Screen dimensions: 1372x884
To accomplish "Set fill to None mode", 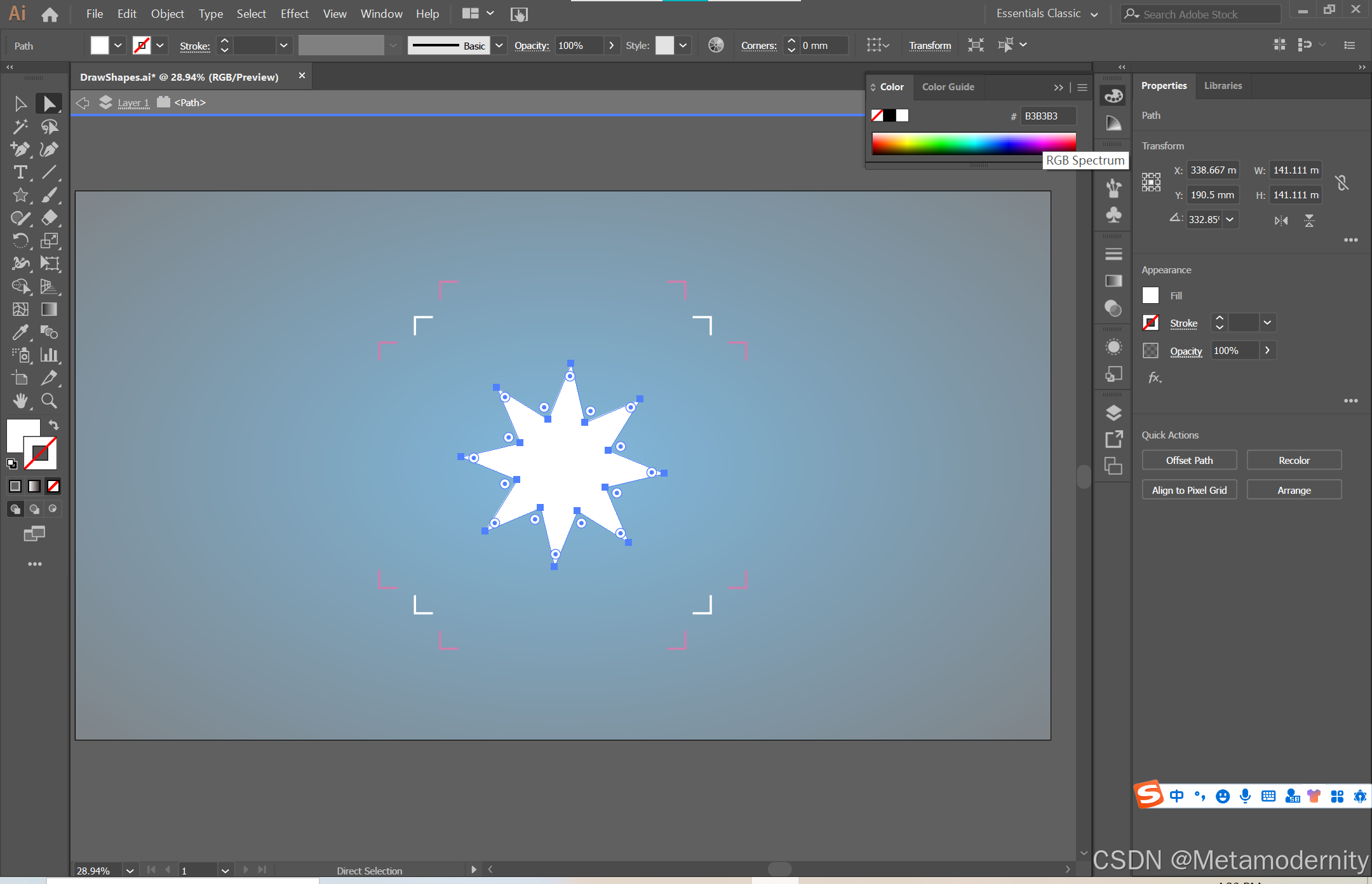I will 53,486.
